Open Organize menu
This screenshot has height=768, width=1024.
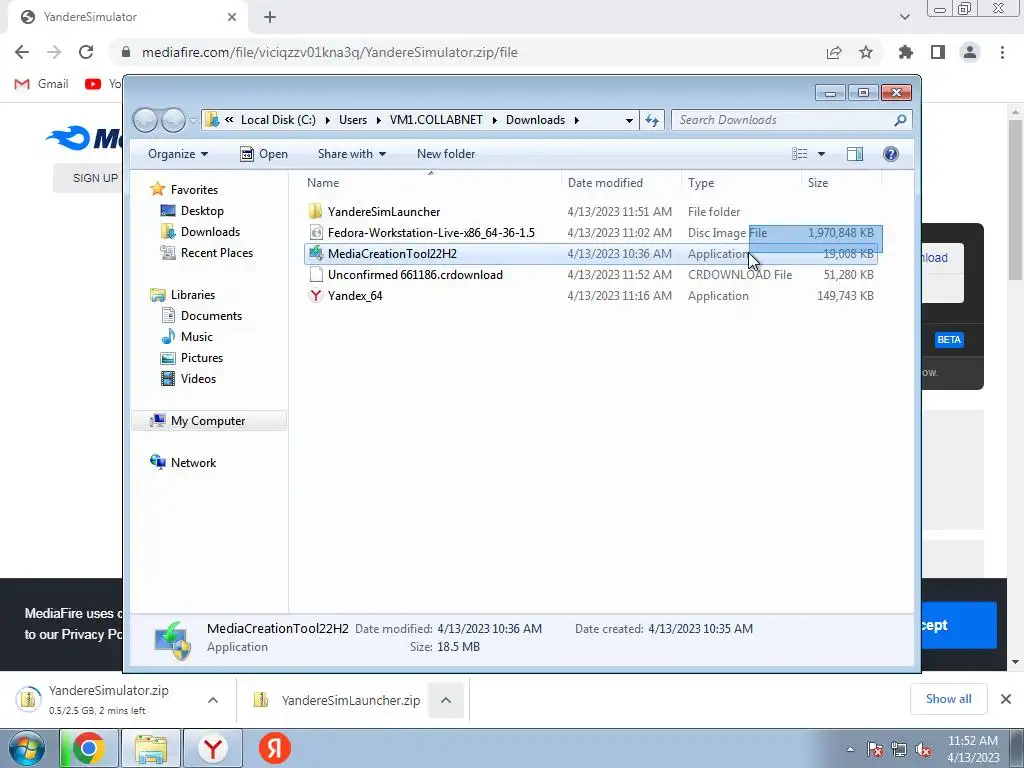click(x=178, y=154)
